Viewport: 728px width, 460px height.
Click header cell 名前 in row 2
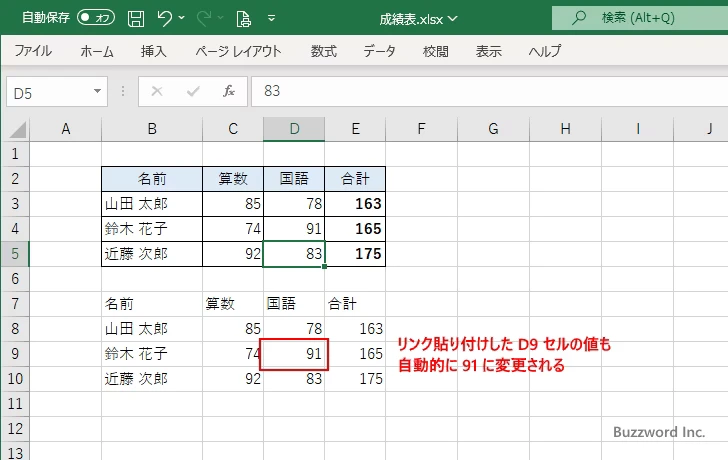pos(152,179)
